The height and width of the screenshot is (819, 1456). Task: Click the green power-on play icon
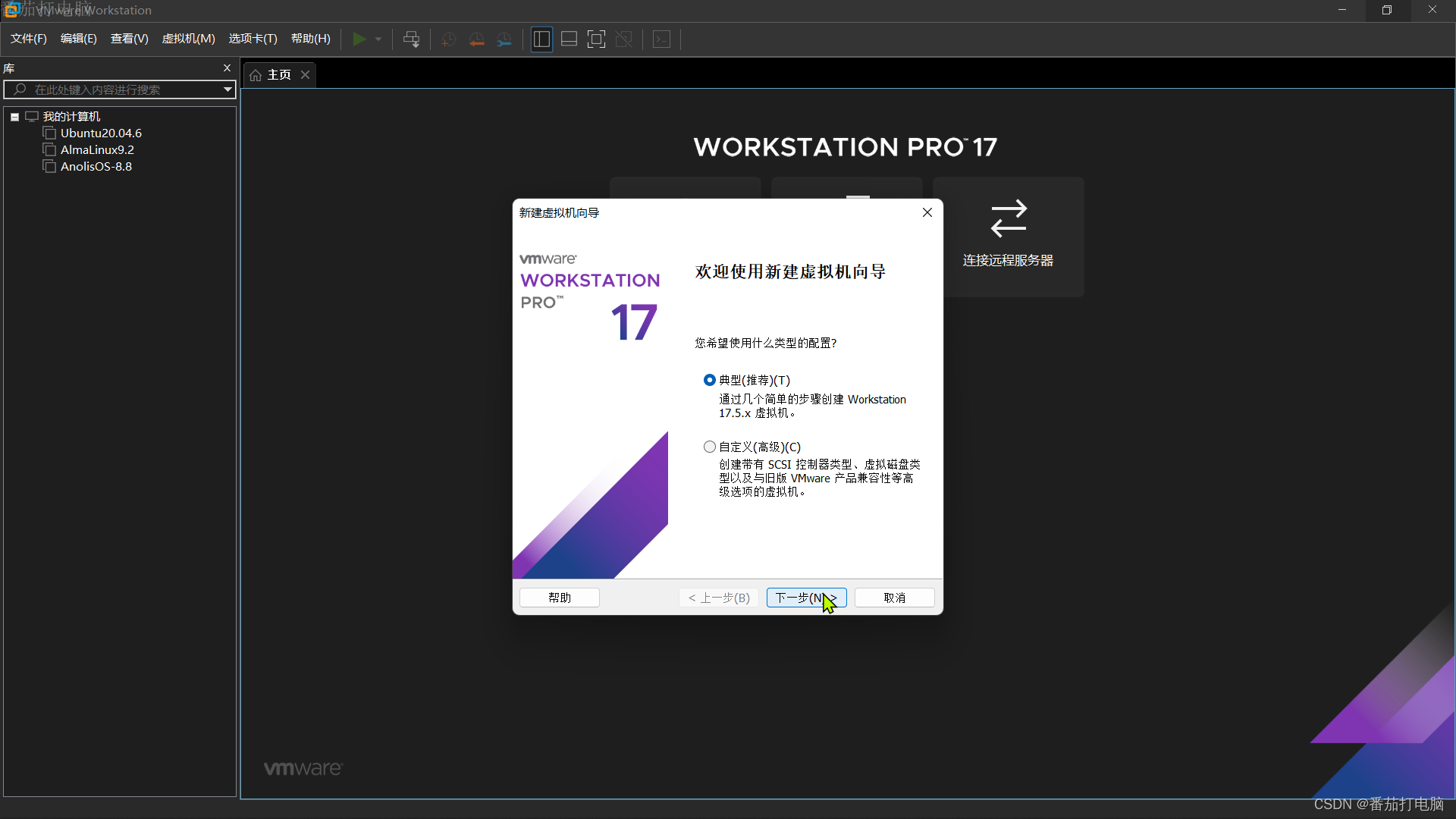(359, 39)
